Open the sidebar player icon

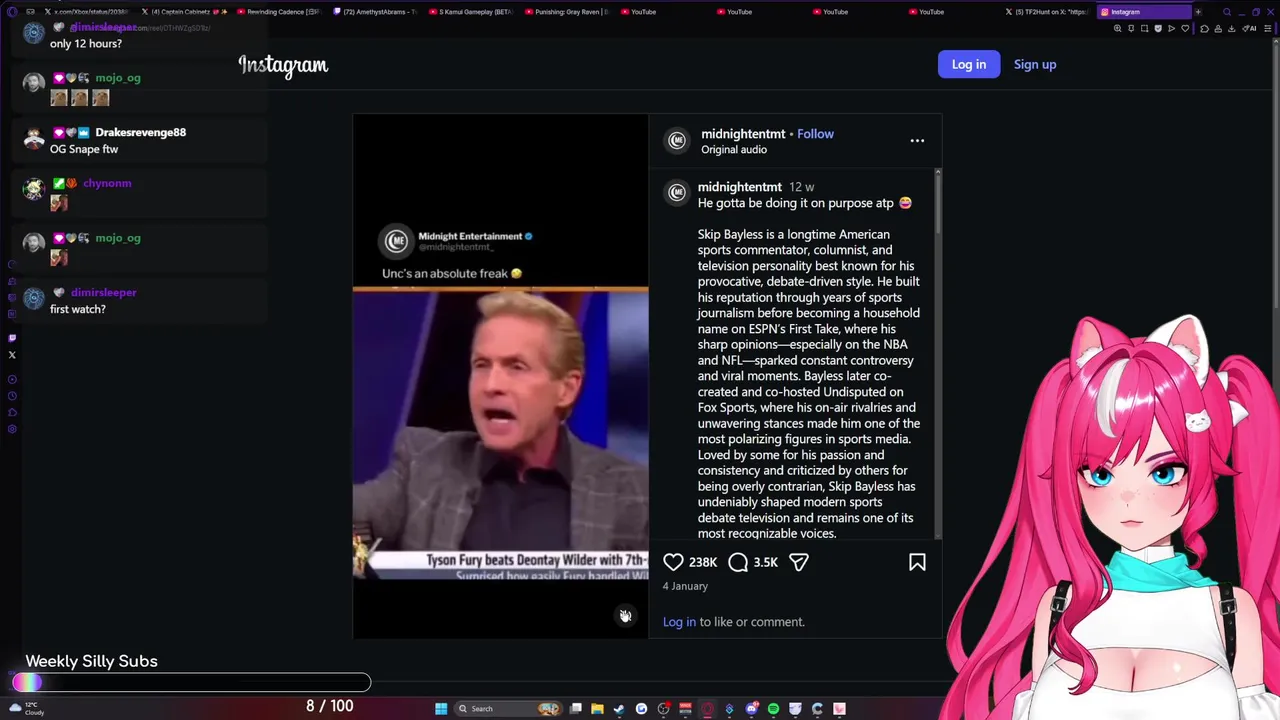(12, 379)
